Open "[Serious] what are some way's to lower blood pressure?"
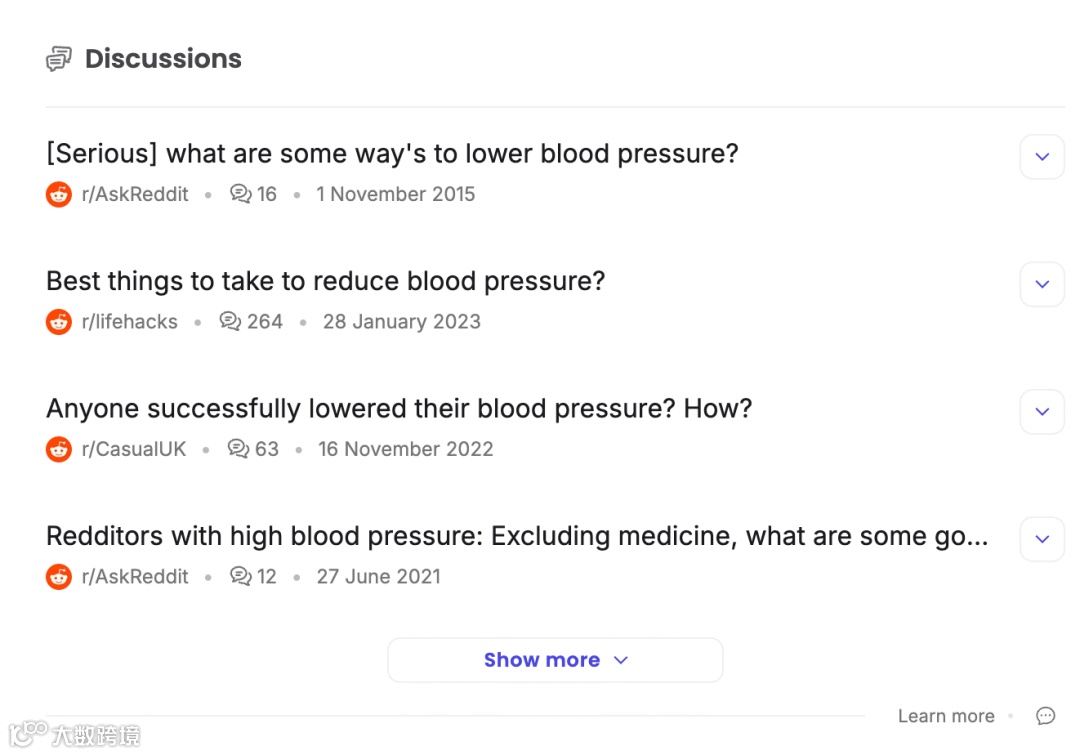 (x=392, y=154)
